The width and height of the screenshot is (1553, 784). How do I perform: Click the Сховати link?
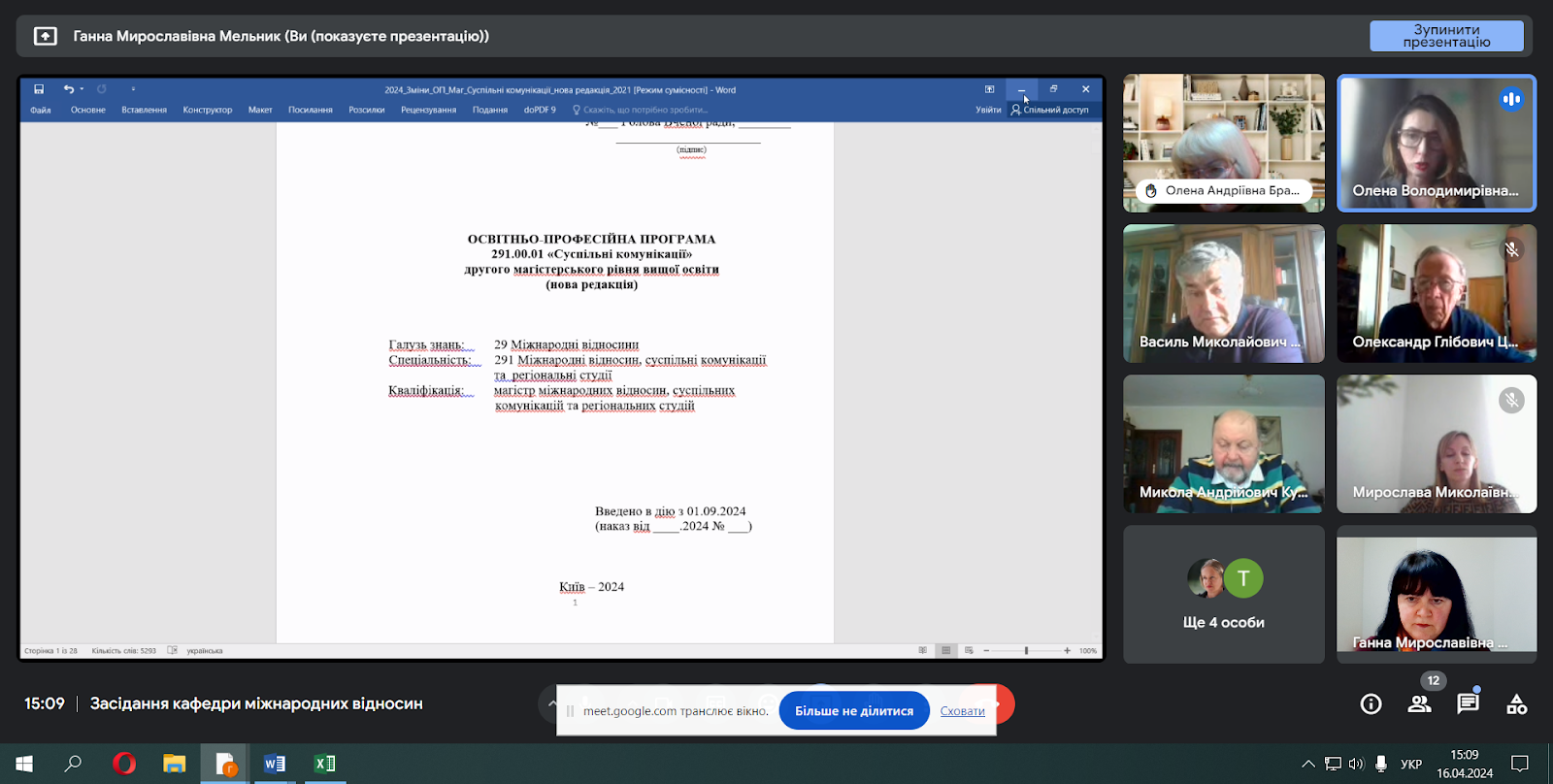click(x=962, y=711)
